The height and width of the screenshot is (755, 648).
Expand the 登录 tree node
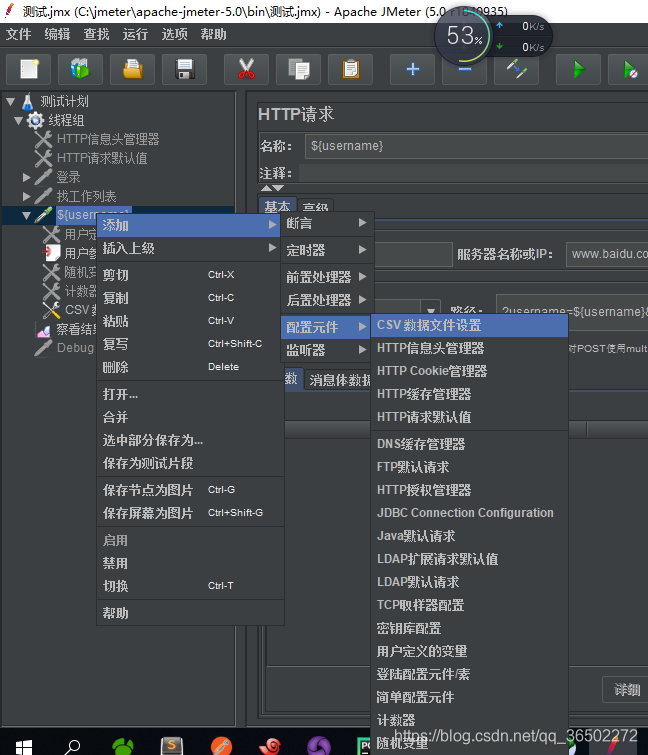pos(26,178)
